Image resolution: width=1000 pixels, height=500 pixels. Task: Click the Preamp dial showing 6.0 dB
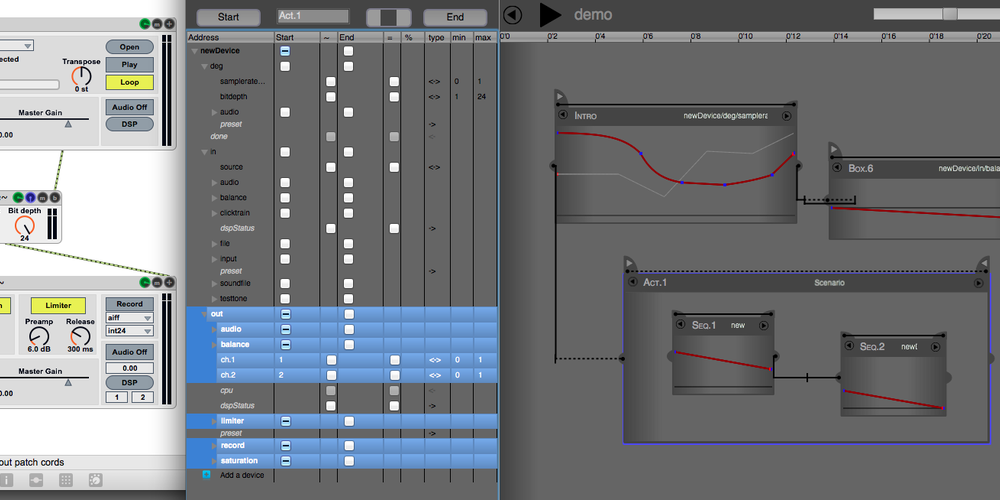pos(39,336)
